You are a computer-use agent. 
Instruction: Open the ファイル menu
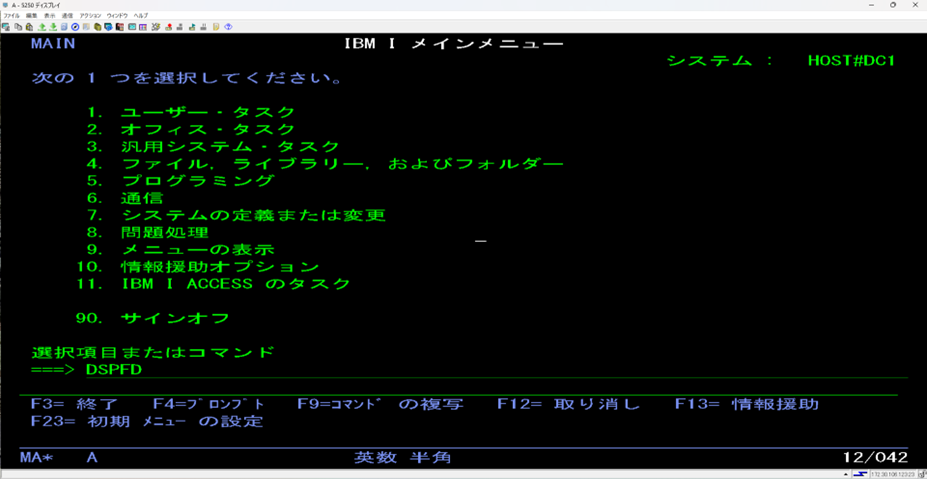click(x=12, y=15)
